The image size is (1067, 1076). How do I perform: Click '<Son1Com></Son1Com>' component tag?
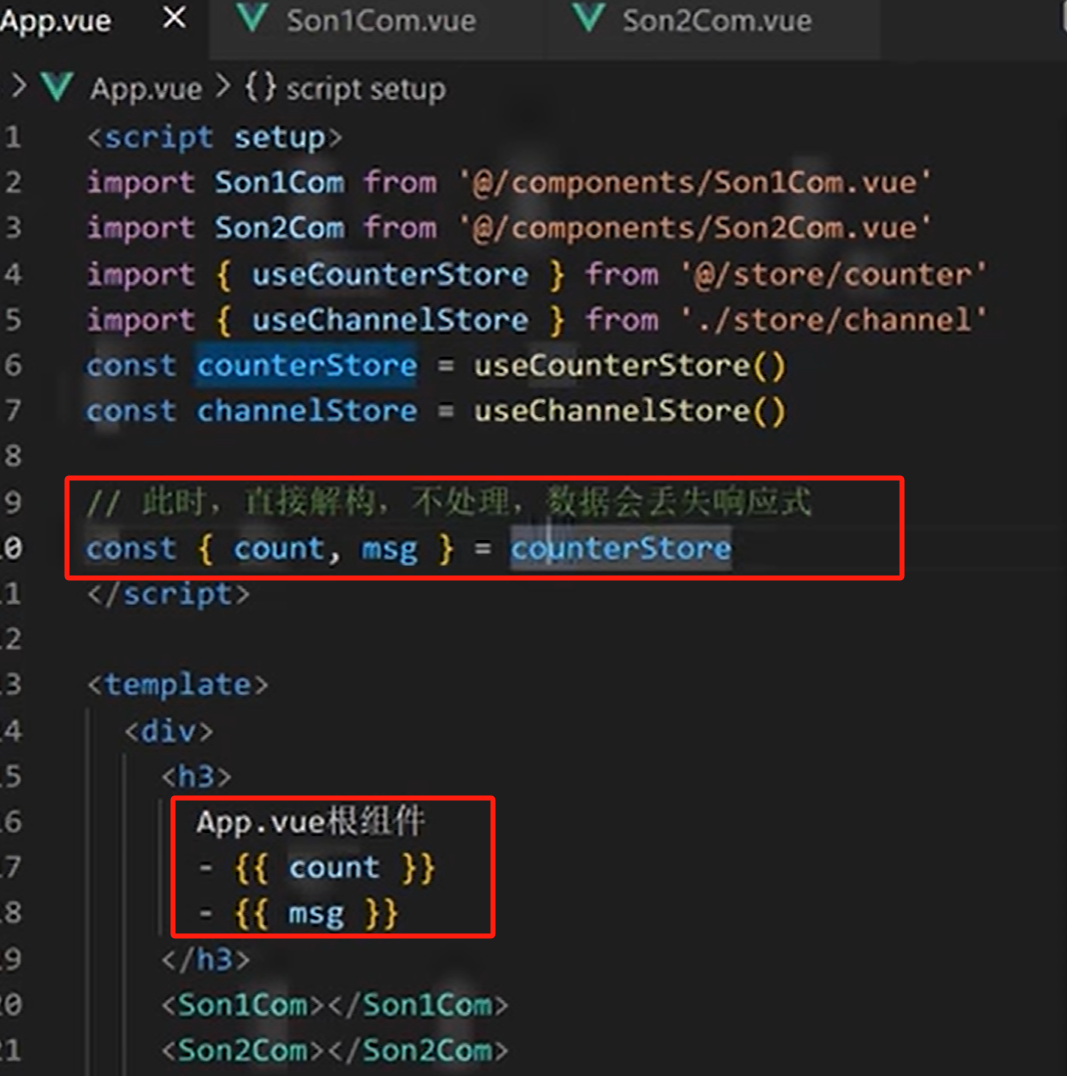[x=335, y=1005]
